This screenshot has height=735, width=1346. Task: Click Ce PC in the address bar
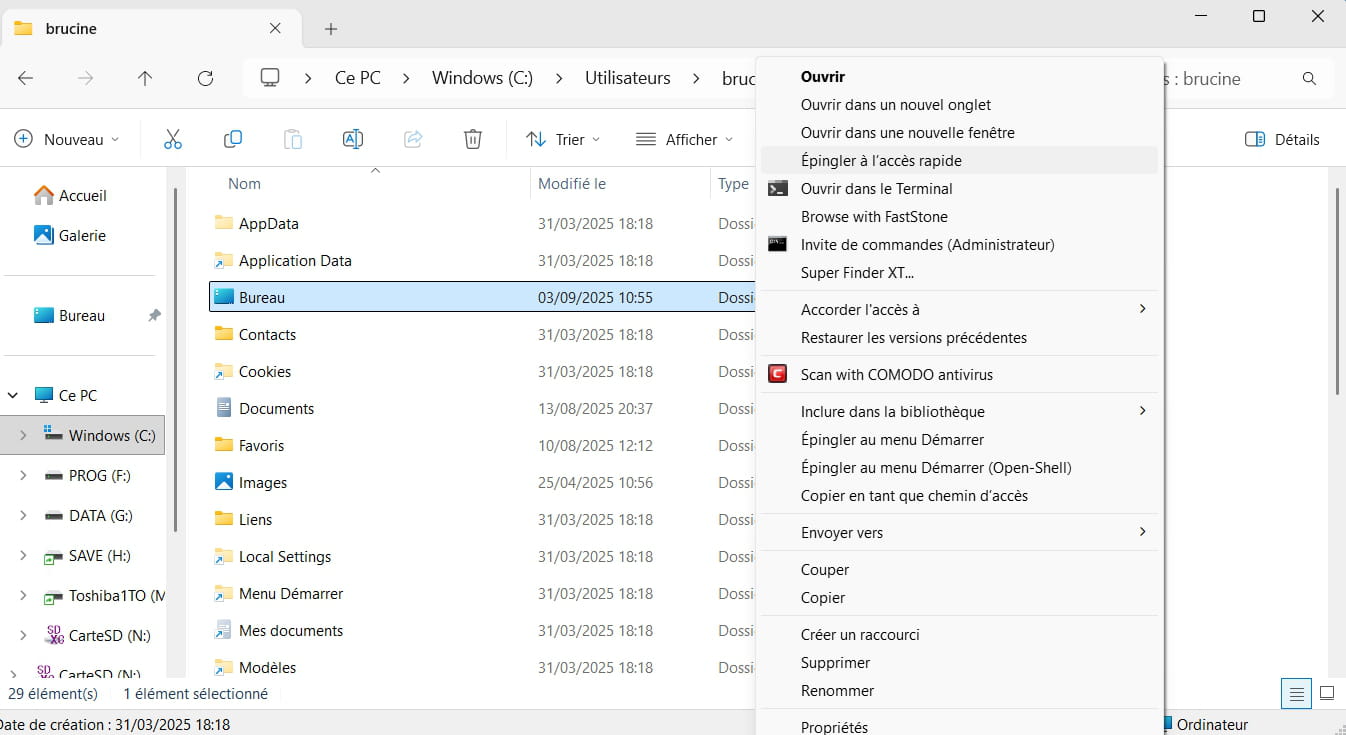coord(358,78)
